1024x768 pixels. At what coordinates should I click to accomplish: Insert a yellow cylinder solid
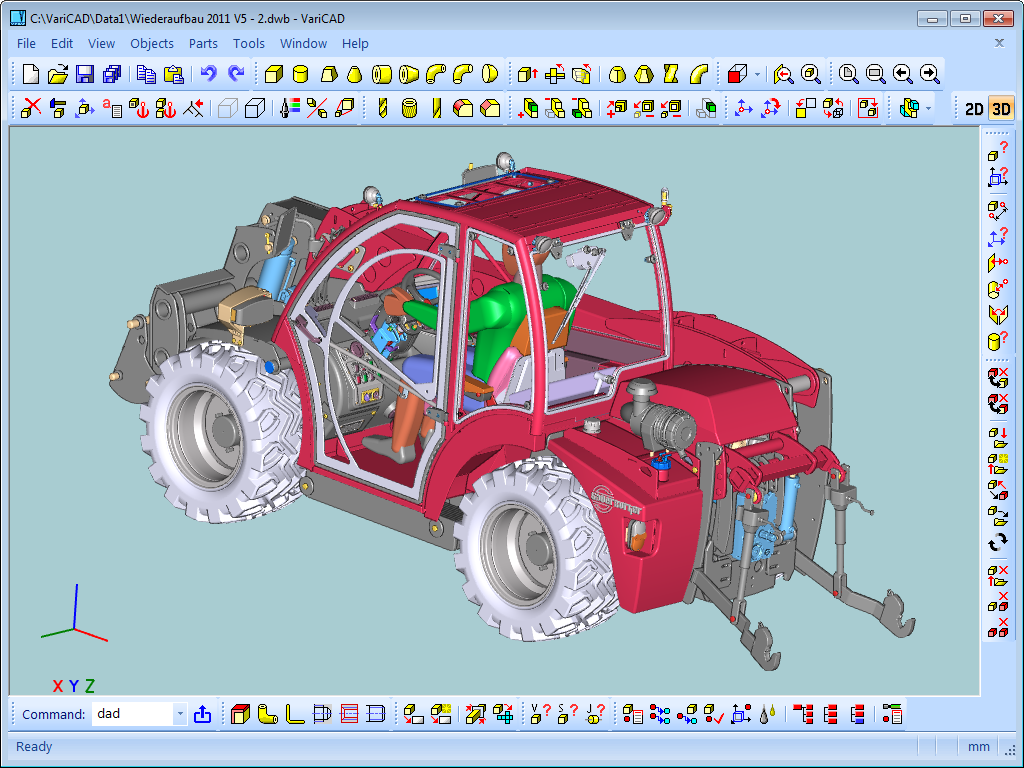pos(300,74)
